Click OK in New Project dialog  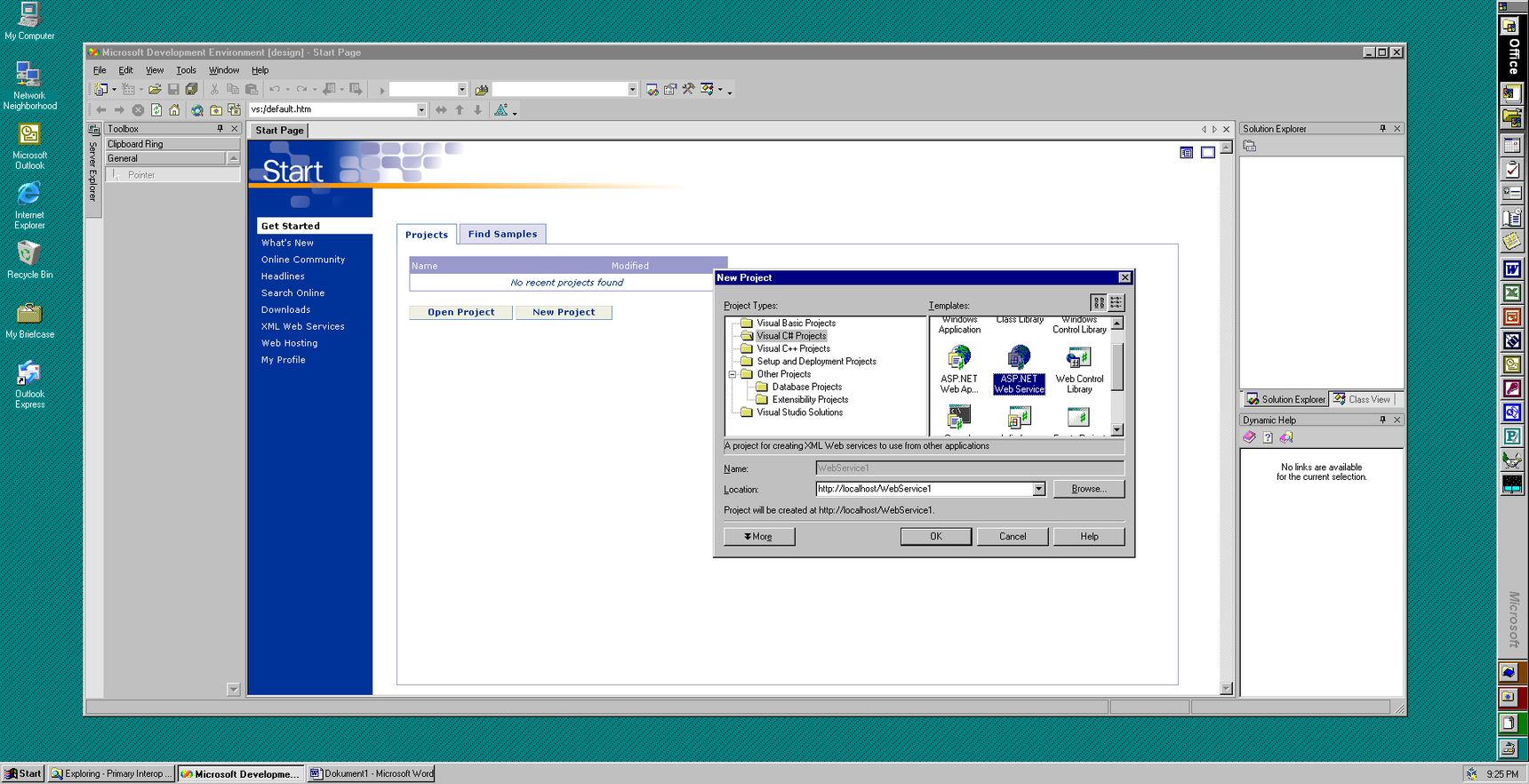pos(936,537)
